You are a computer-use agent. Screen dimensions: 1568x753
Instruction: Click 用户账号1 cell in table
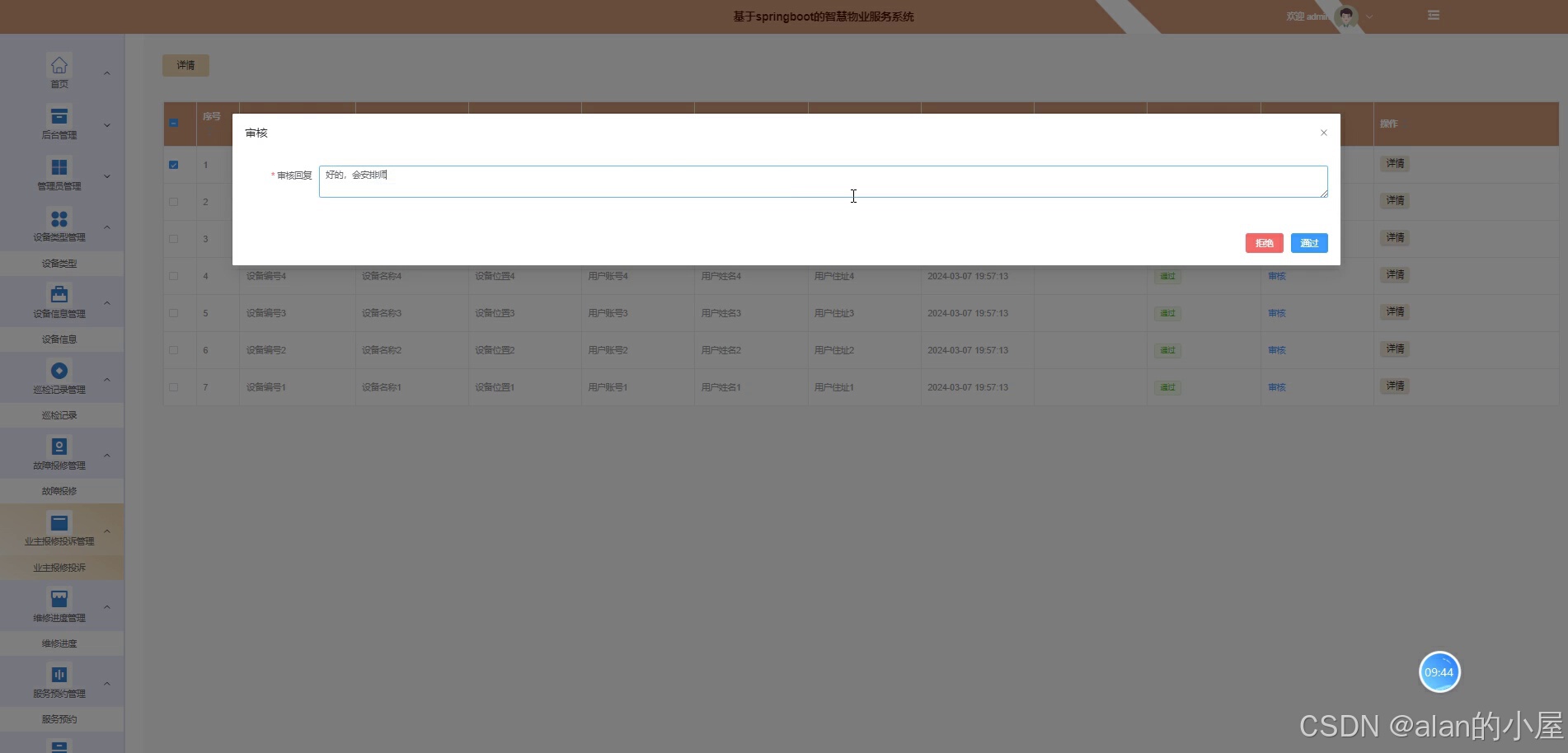608,387
